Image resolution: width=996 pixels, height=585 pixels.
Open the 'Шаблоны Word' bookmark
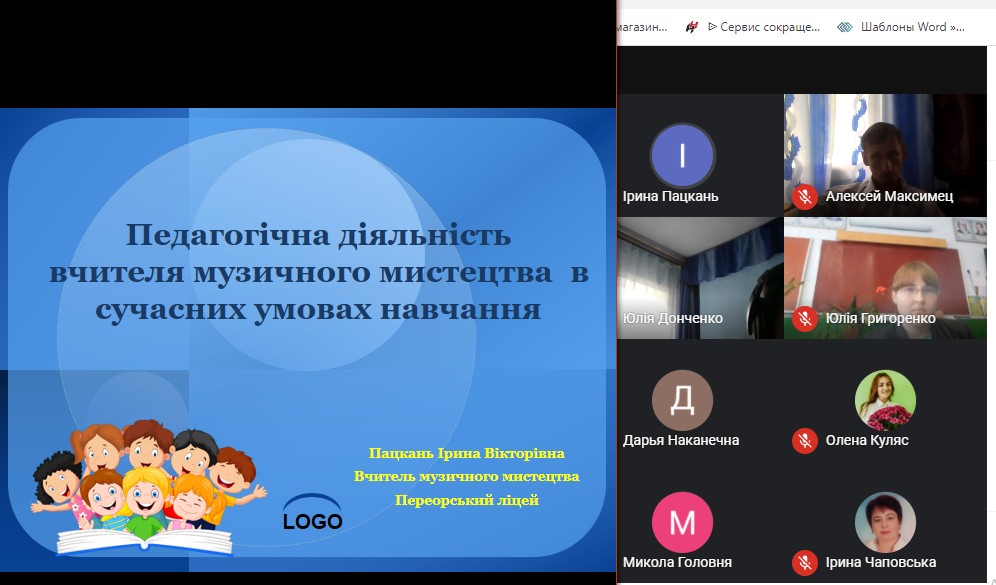click(x=912, y=27)
